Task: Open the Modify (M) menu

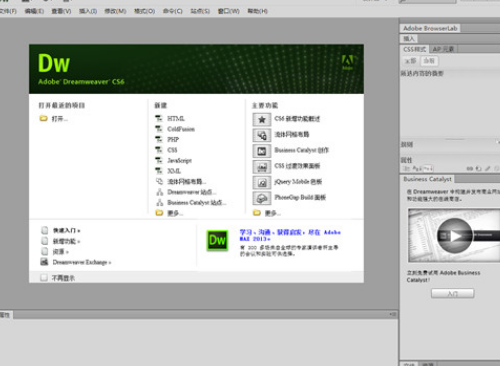Action: click(x=115, y=11)
